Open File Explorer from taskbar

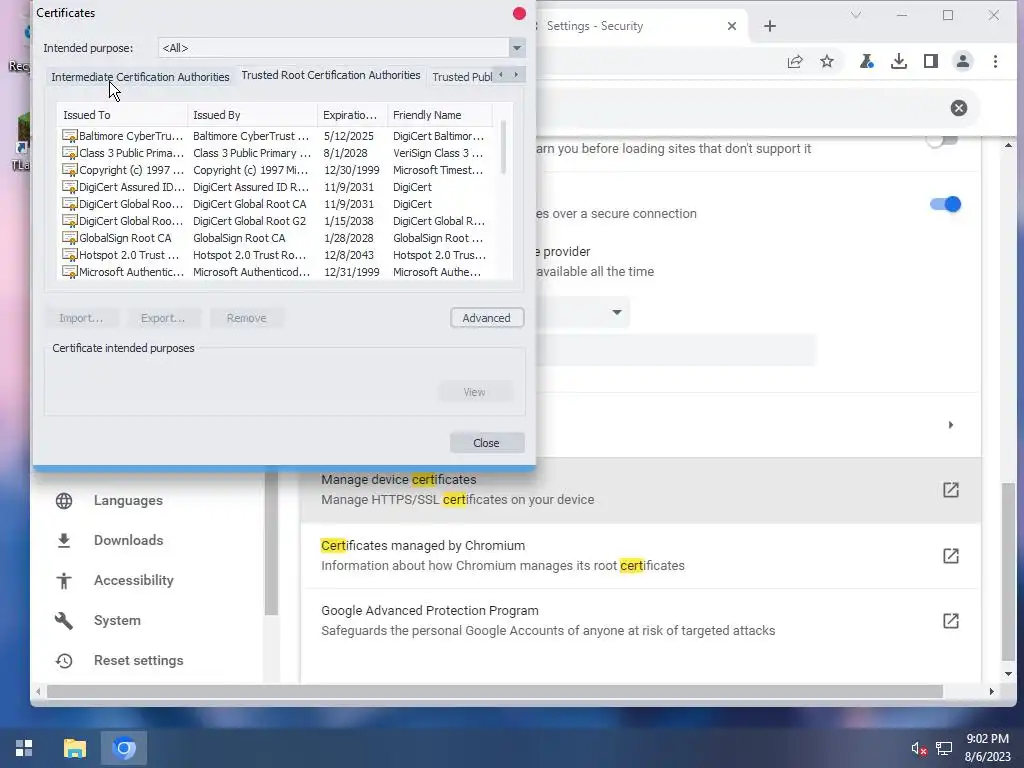click(74, 748)
